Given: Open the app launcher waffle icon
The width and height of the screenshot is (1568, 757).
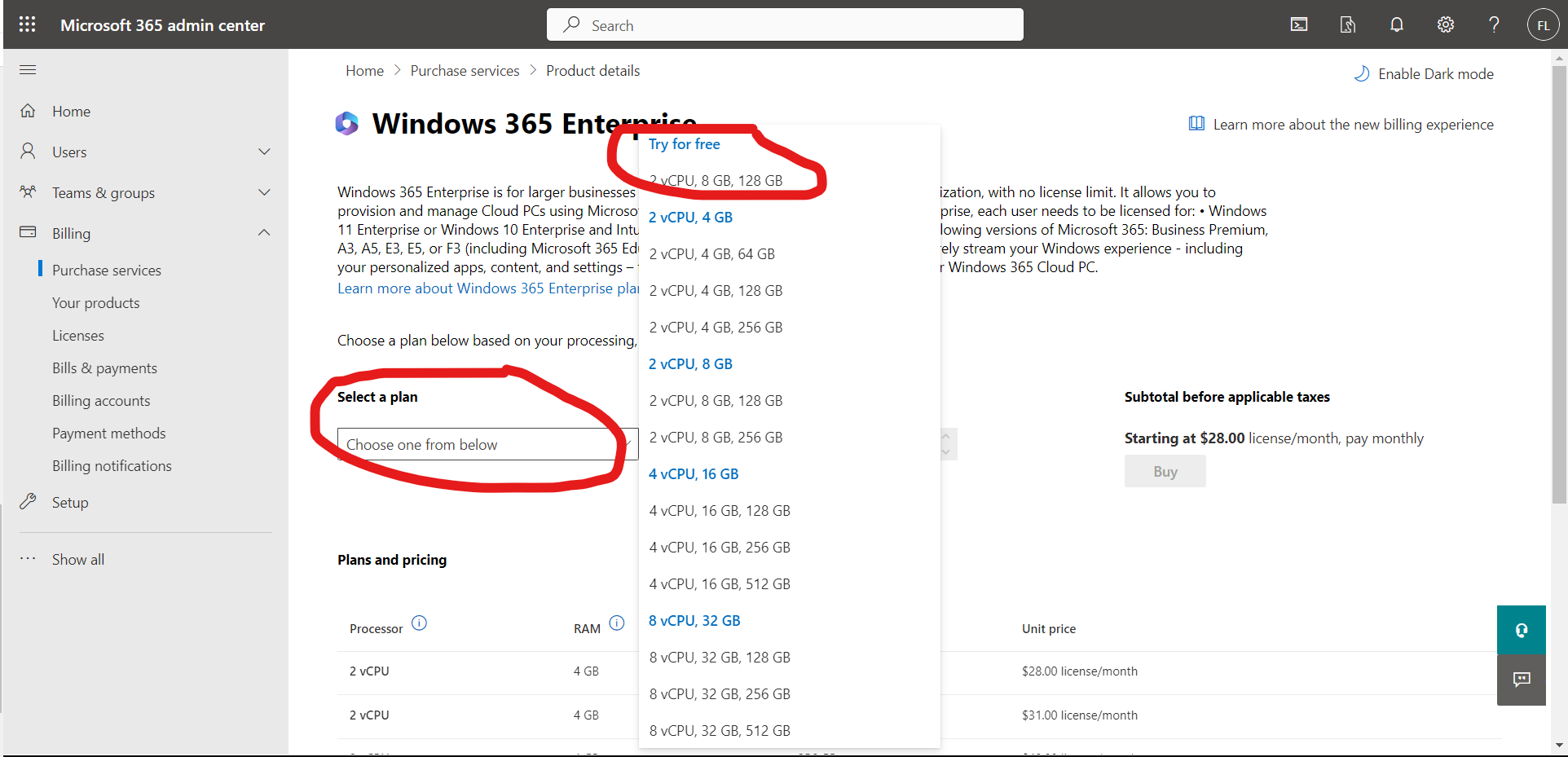Looking at the screenshot, I should click(x=27, y=24).
